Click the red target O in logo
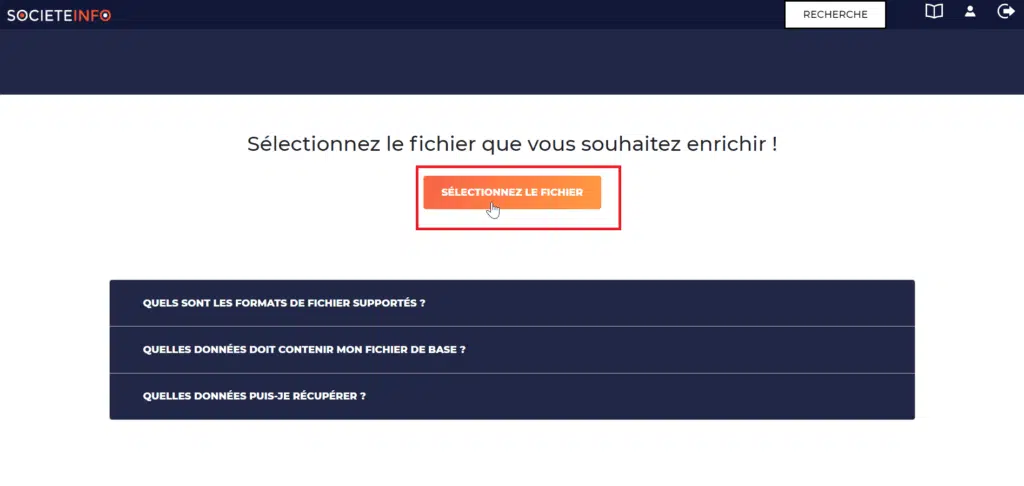1024x486 pixels. pyautogui.click(x=105, y=15)
